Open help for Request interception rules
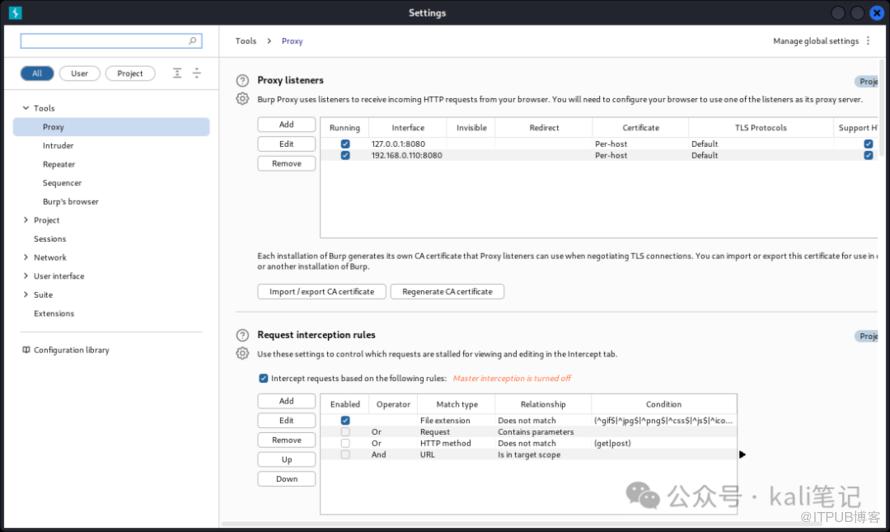The width and height of the screenshot is (890, 532). pyautogui.click(x=242, y=336)
